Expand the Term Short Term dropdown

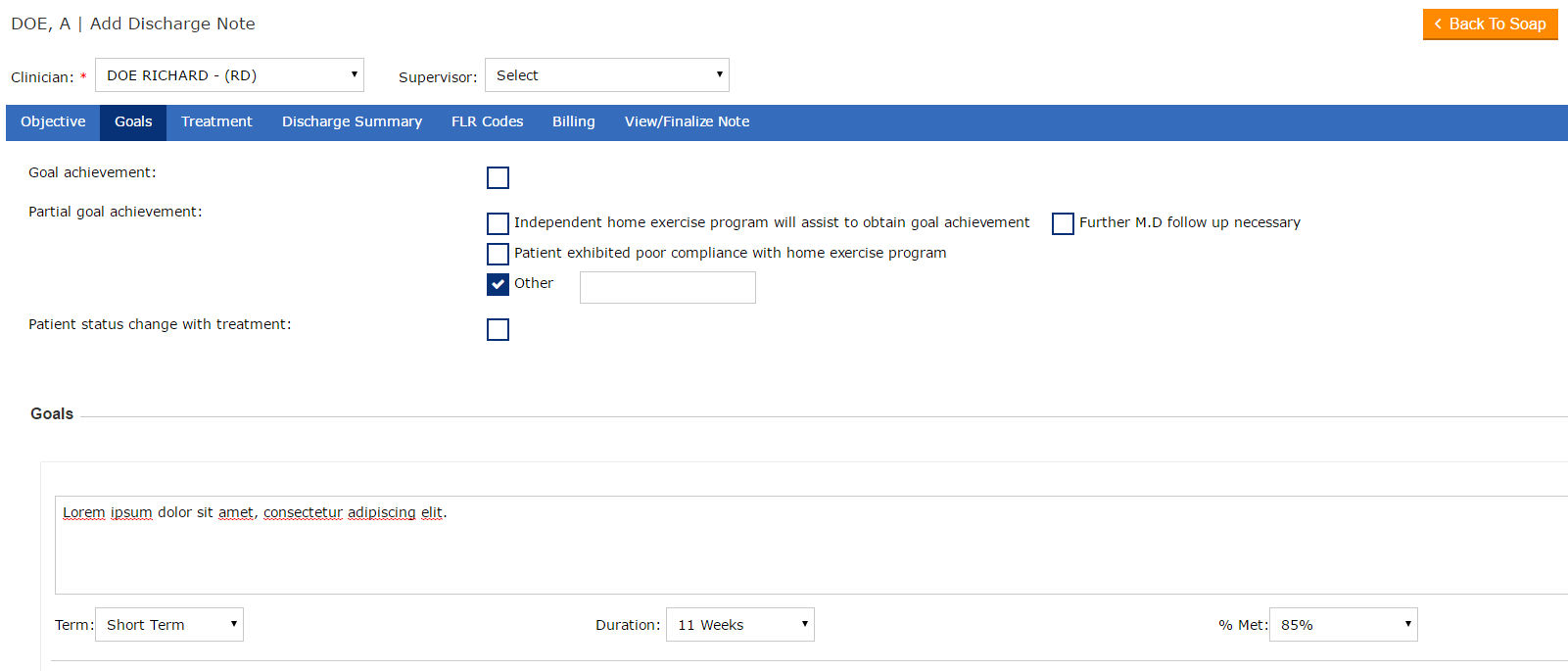[168, 625]
